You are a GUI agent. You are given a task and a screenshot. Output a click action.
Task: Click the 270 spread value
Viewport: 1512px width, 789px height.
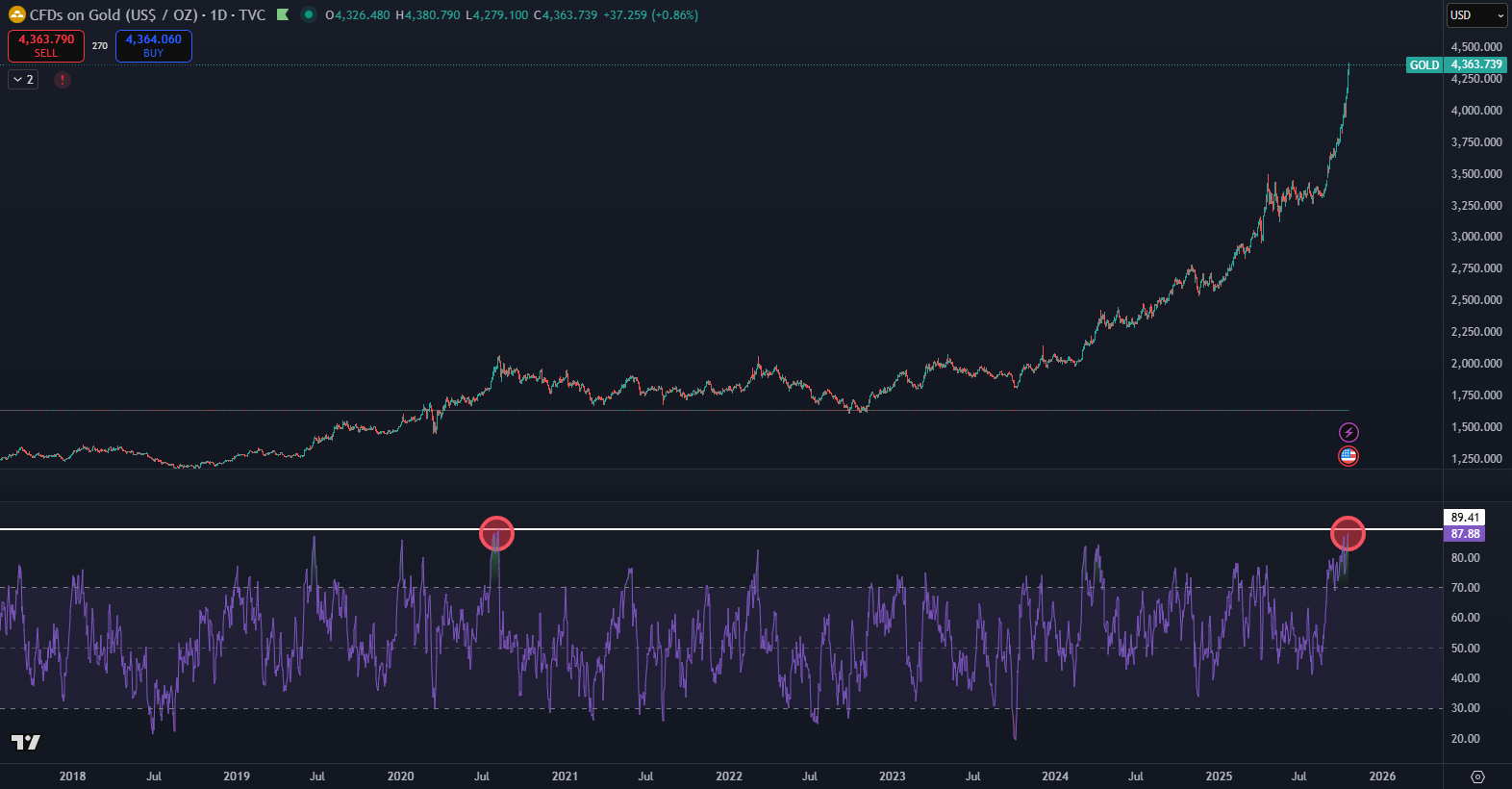[x=100, y=45]
